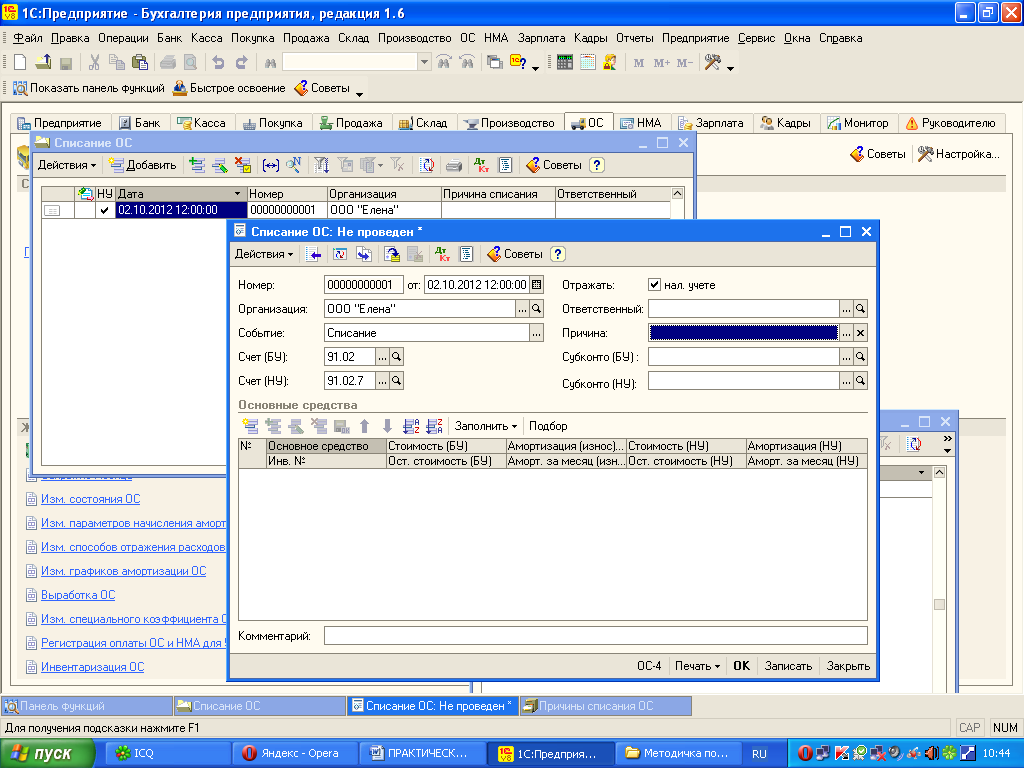Click the Undo arrow in main toolbar
The width and height of the screenshot is (1024, 768).
(218, 63)
